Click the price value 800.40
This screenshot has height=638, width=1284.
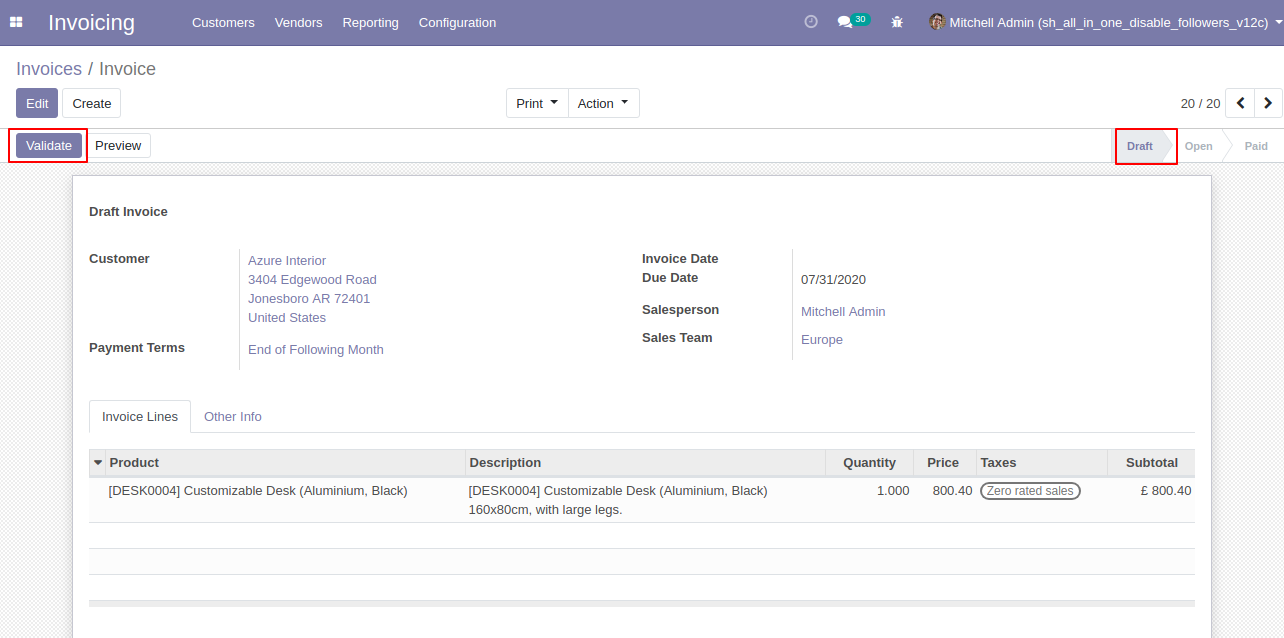[952, 491]
